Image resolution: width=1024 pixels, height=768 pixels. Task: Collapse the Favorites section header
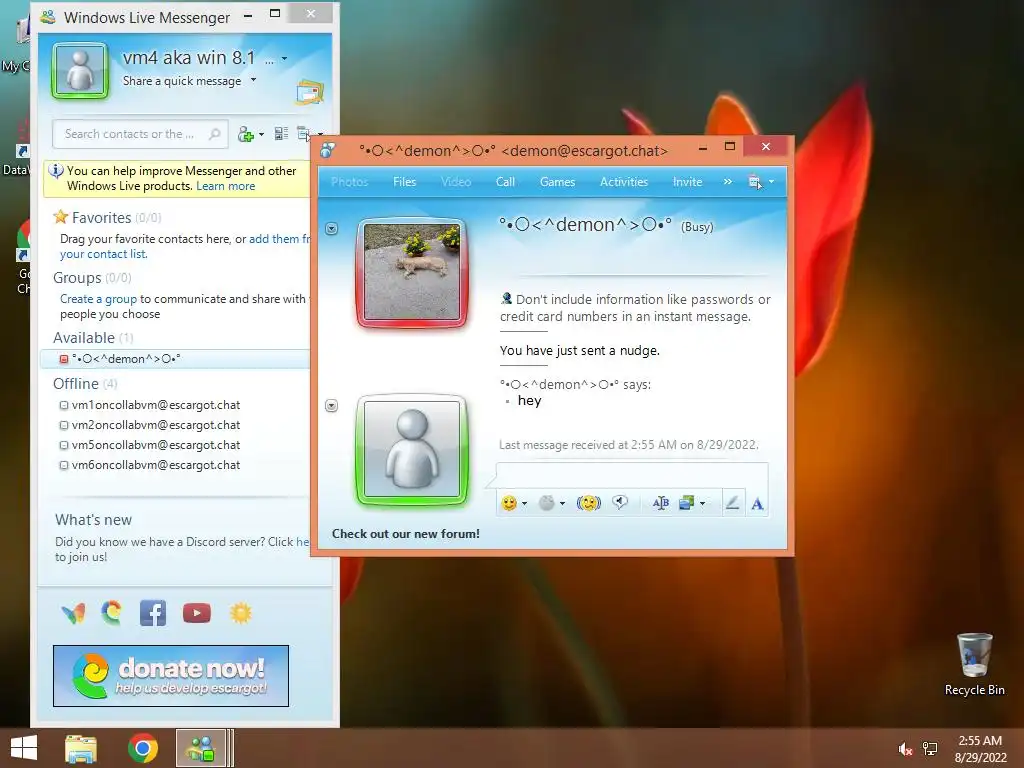click(101, 217)
